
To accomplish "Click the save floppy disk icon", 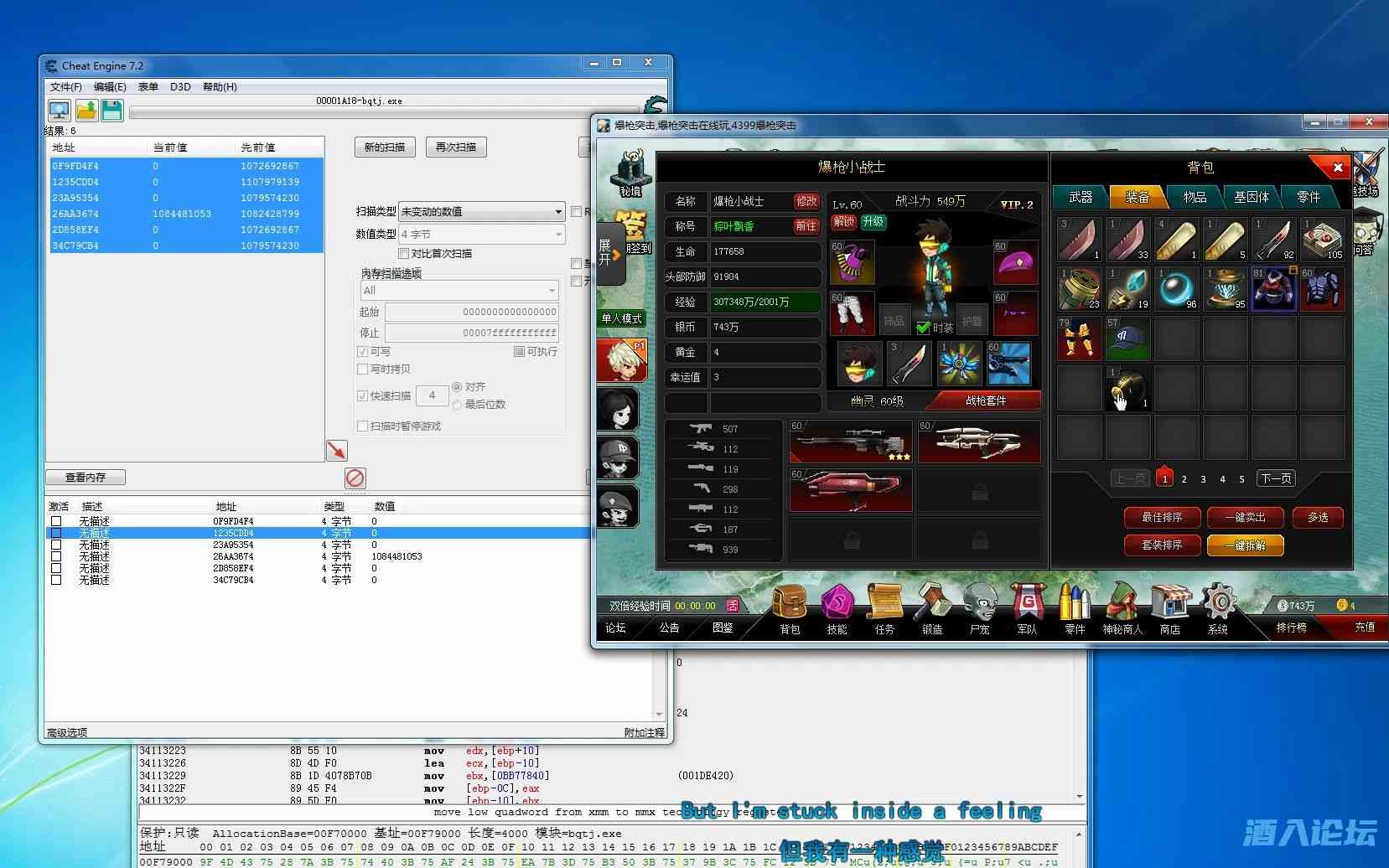I will 112,111.
